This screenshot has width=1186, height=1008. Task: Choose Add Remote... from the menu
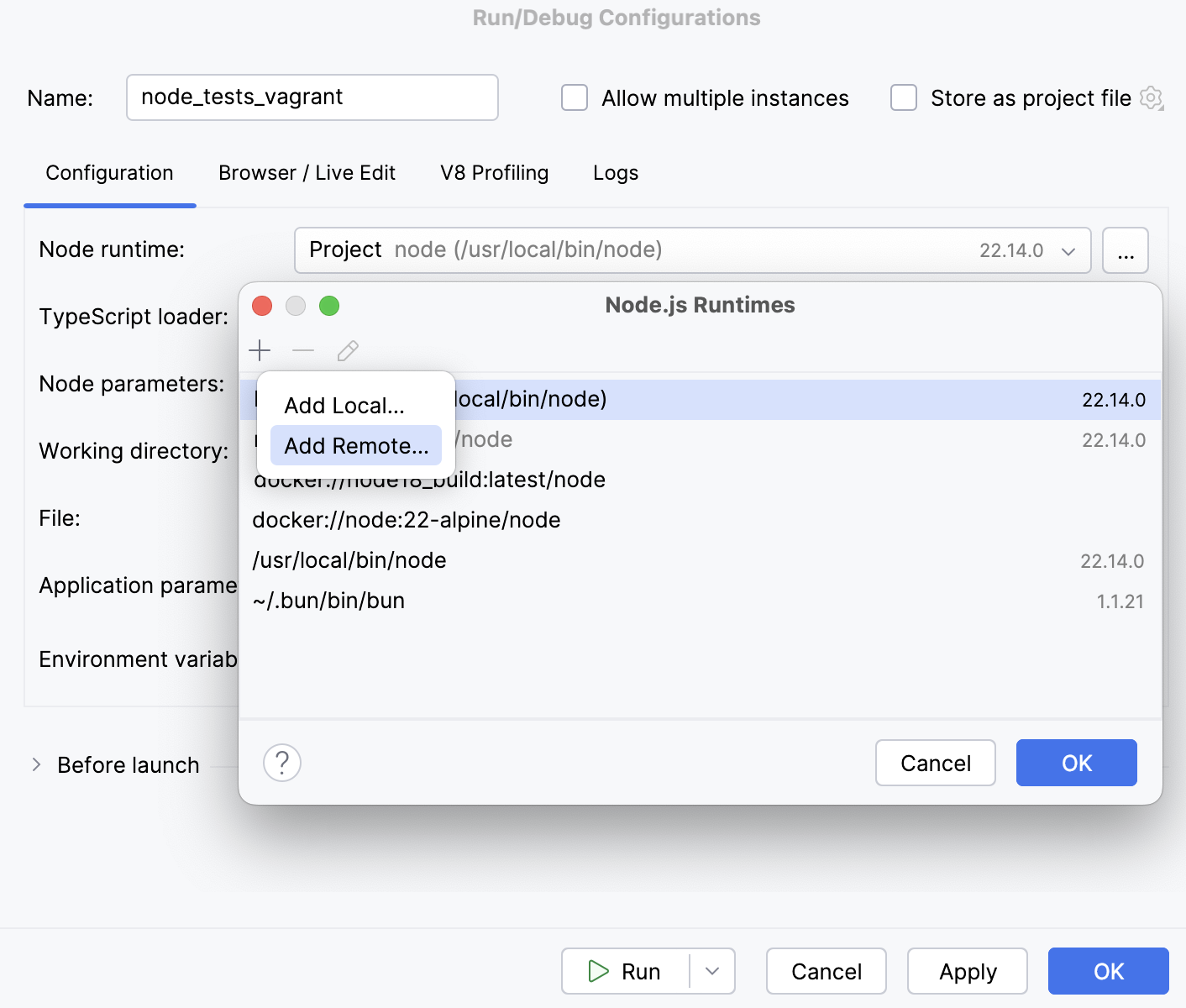coord(354,445)
